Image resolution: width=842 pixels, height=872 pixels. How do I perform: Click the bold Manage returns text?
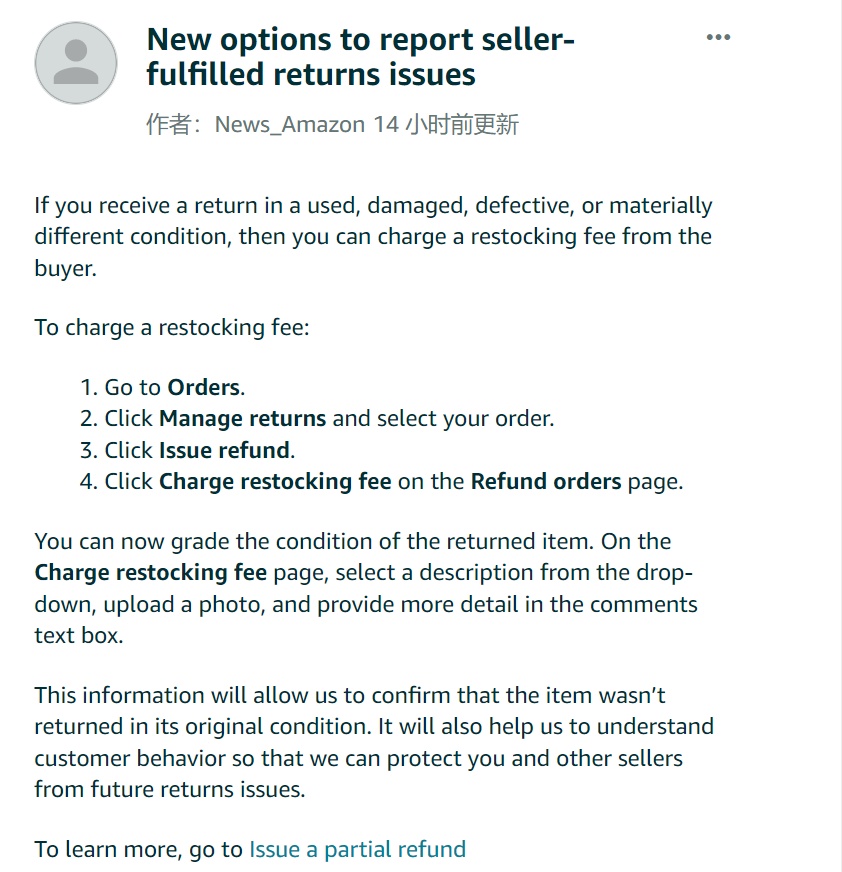(x=242, y=419)
